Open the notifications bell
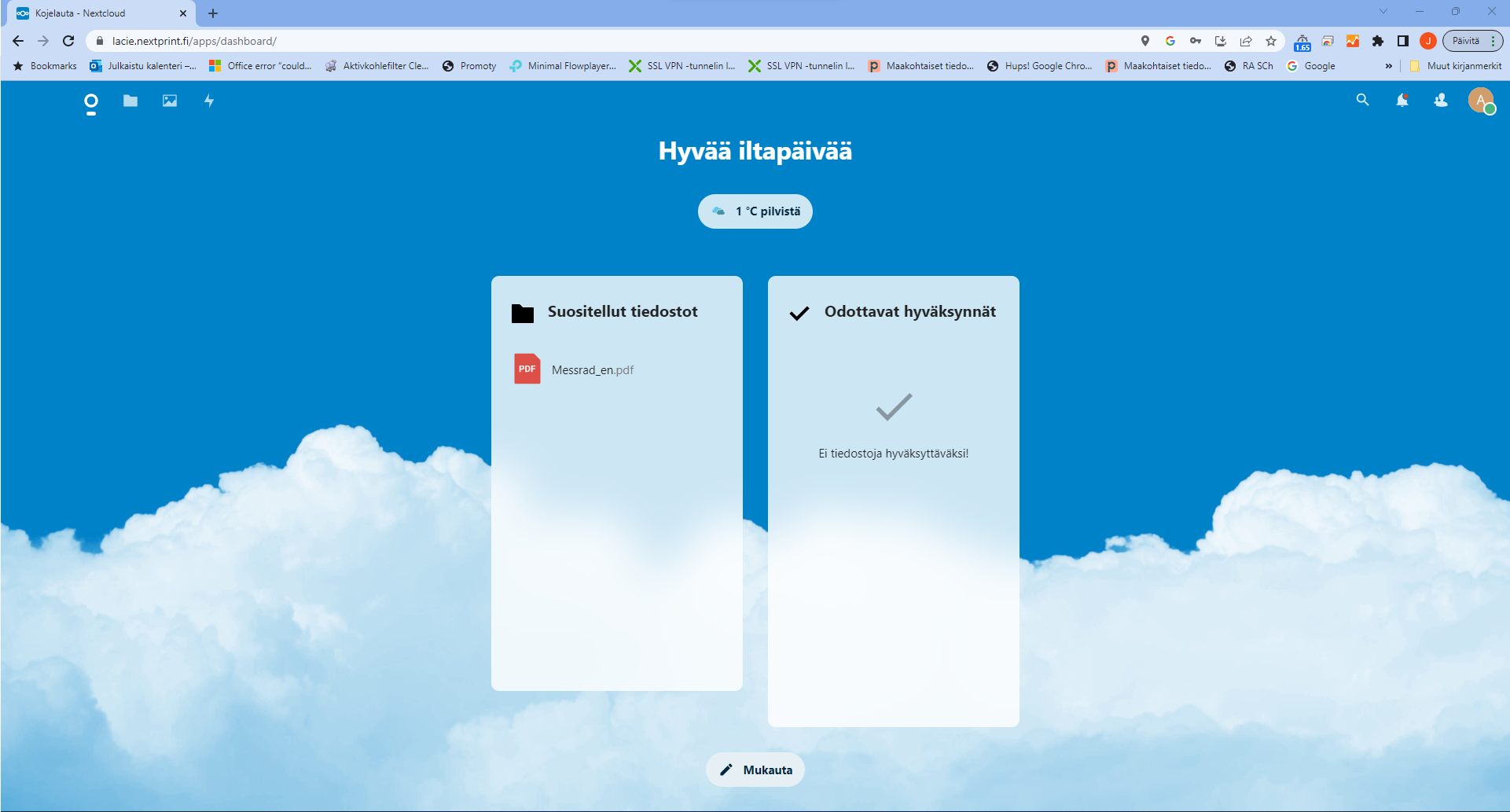This screenshot has height=812, width=1510. (x=1402, y=100)
